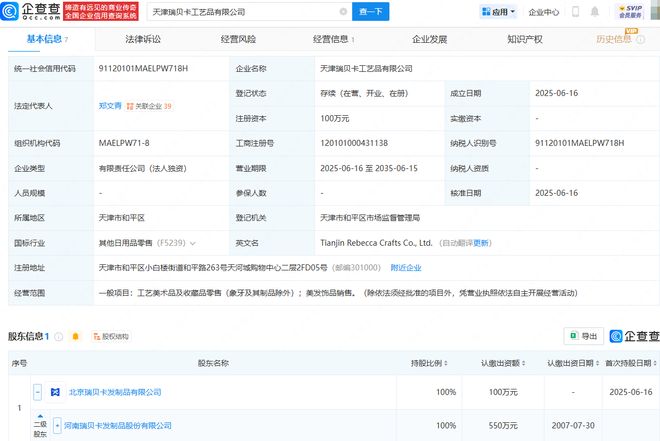Screen dimensions: 660x441
Task: Expand the 国标行业 F5239 chevron
Action: point(193,243)
